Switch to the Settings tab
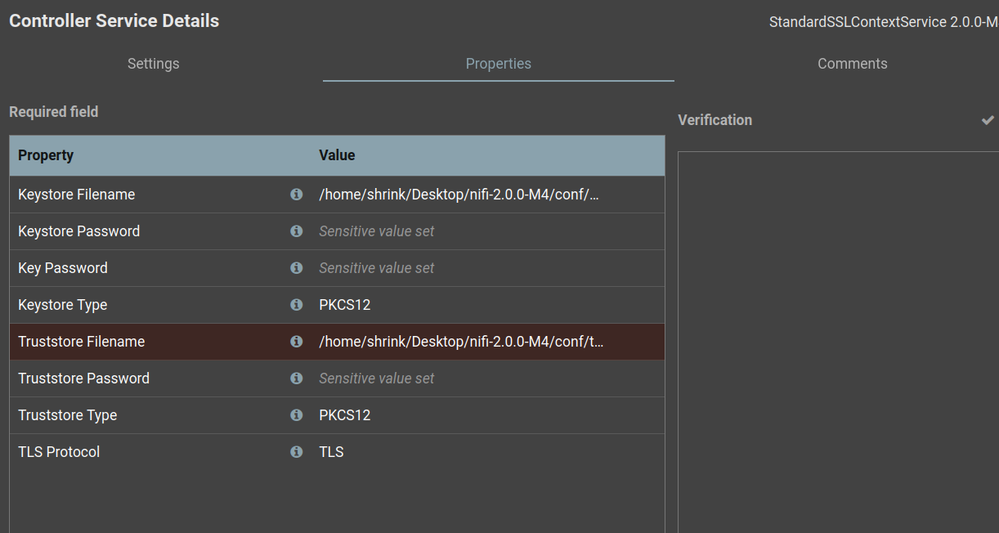The height and width of the screenshot is (533, 999). (153, 64)
